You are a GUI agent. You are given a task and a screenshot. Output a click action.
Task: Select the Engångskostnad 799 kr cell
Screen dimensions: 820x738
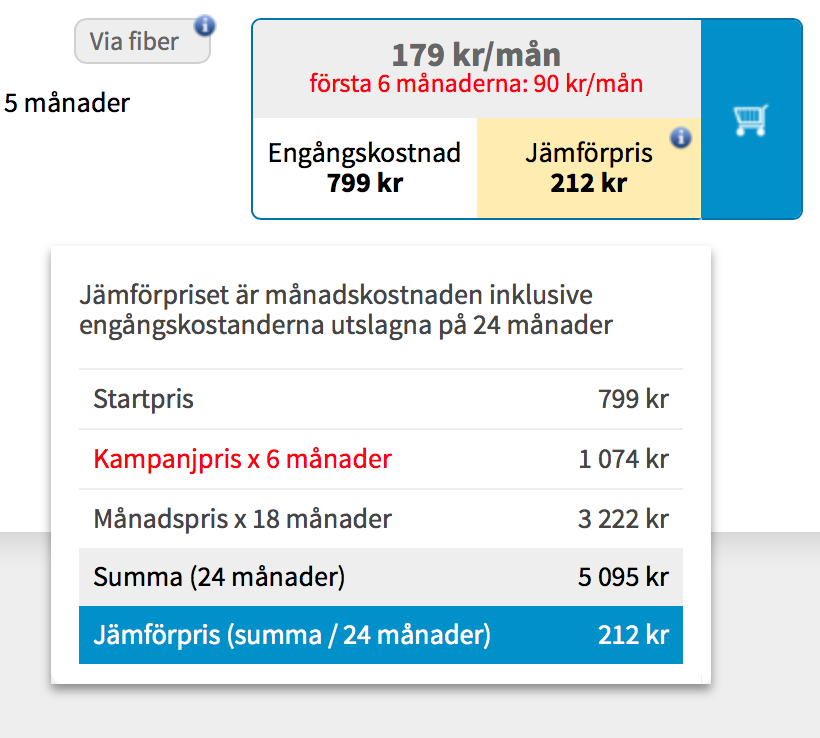click(365, 168)
